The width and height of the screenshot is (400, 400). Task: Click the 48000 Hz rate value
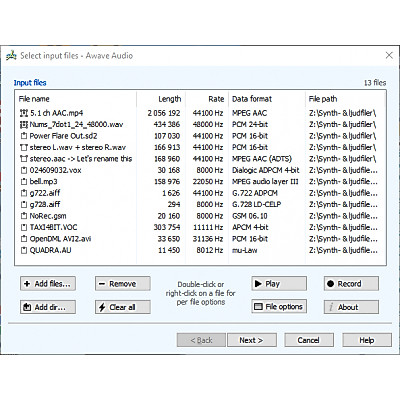208,125
